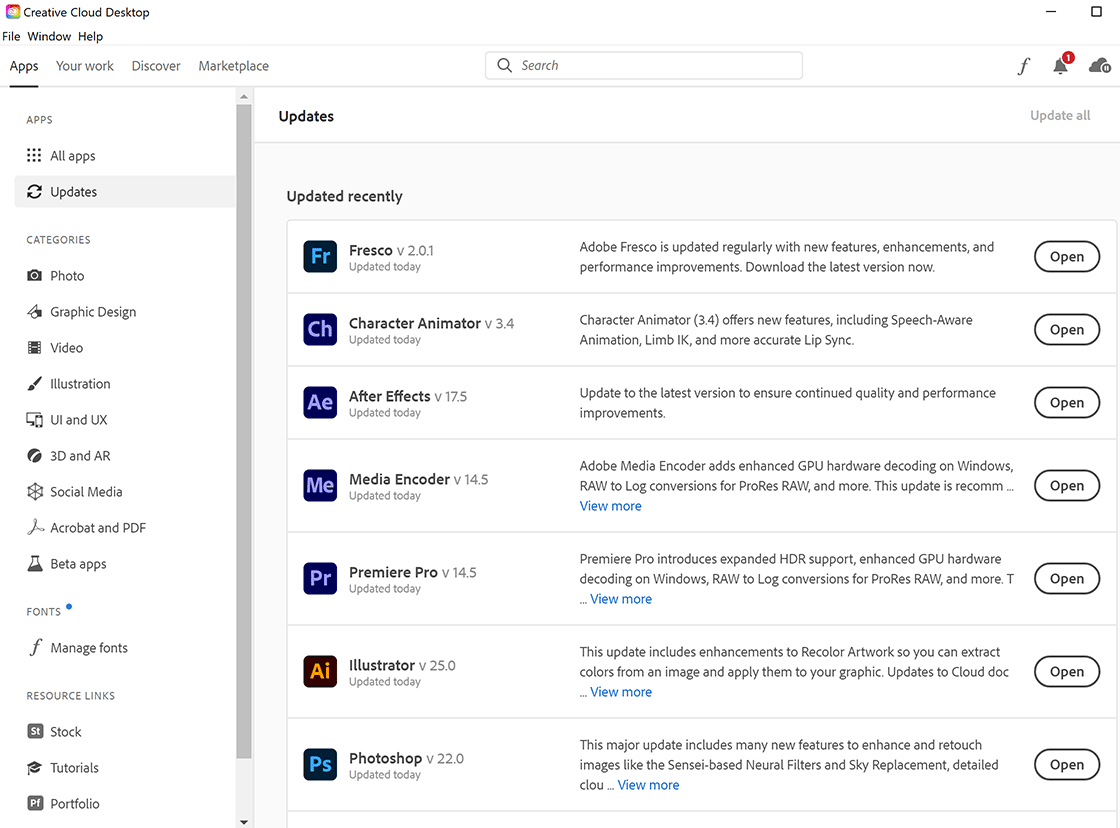Open the Portfolio resource link
1120x828 pixels.
(124, 804)
